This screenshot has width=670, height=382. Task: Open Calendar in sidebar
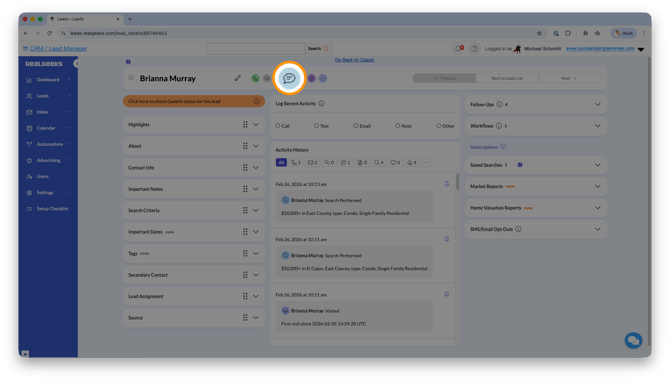48,128
